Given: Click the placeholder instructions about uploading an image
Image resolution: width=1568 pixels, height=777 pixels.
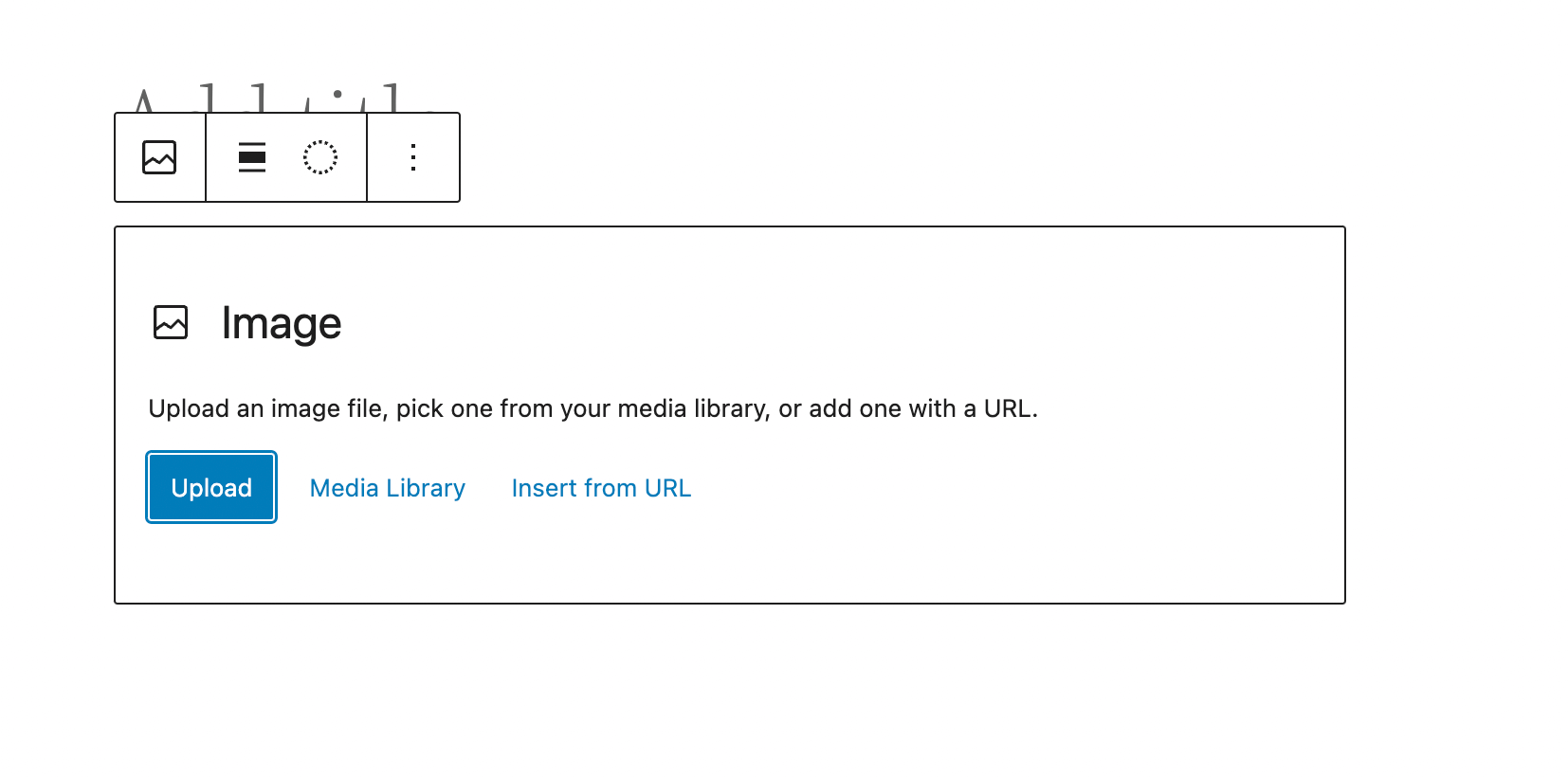Looking at the screenshot, I should [x=593, y=408].
